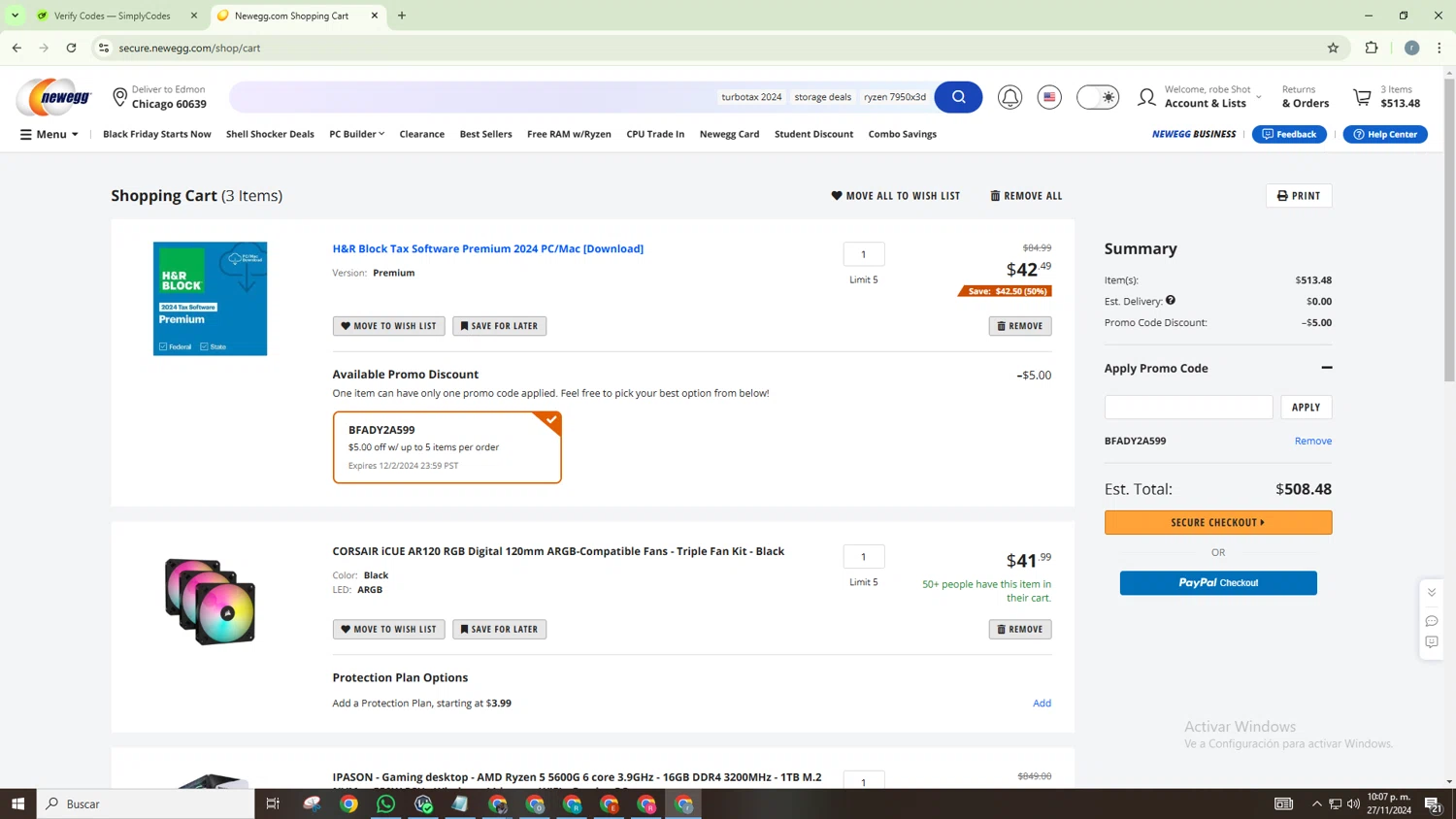Click the Est. Delivery help question mark
The image size is (1456, 819).
[1171, 301]
